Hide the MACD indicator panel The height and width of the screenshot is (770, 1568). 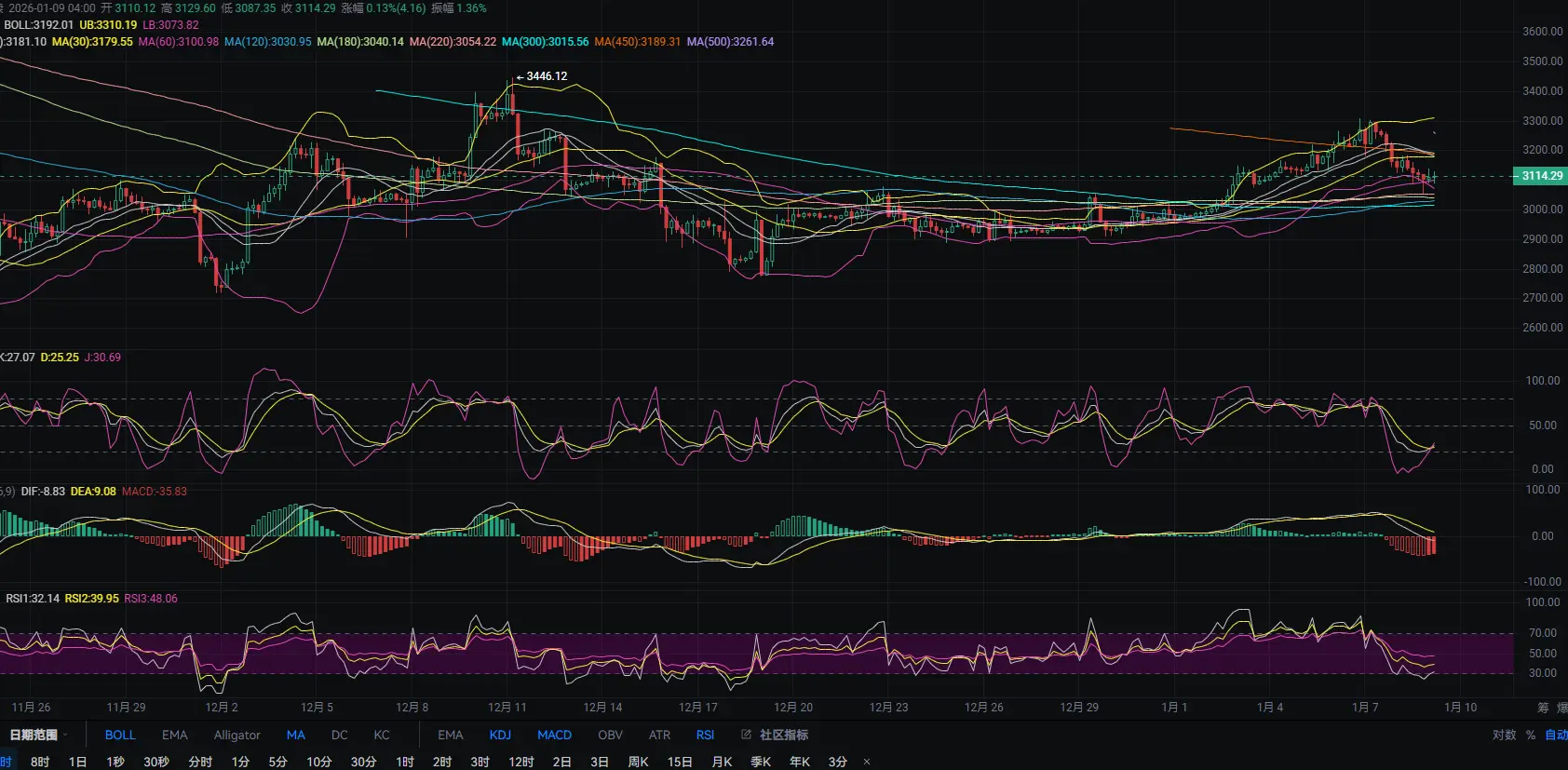pos(554,735)
